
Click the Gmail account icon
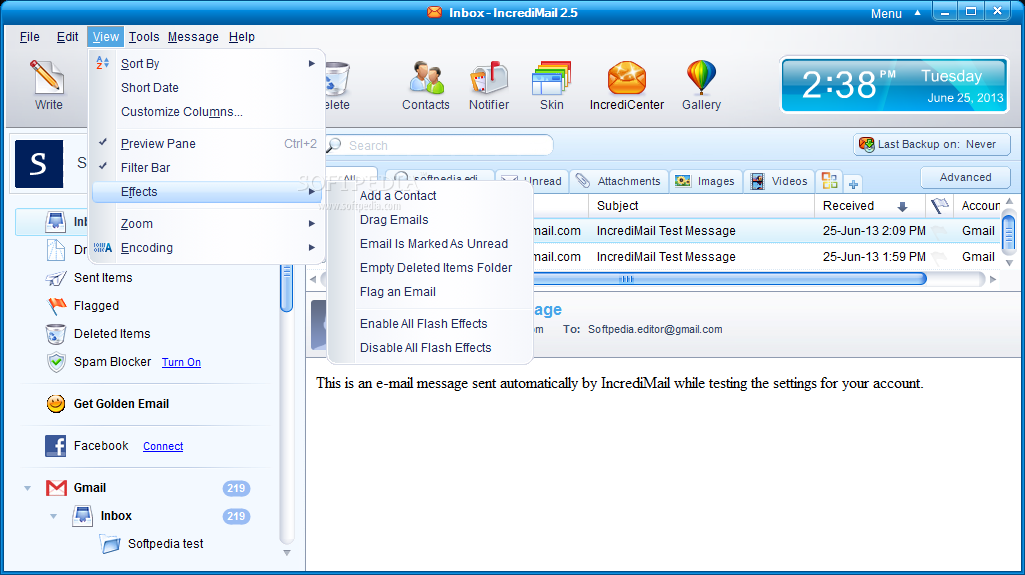(56, 488)
